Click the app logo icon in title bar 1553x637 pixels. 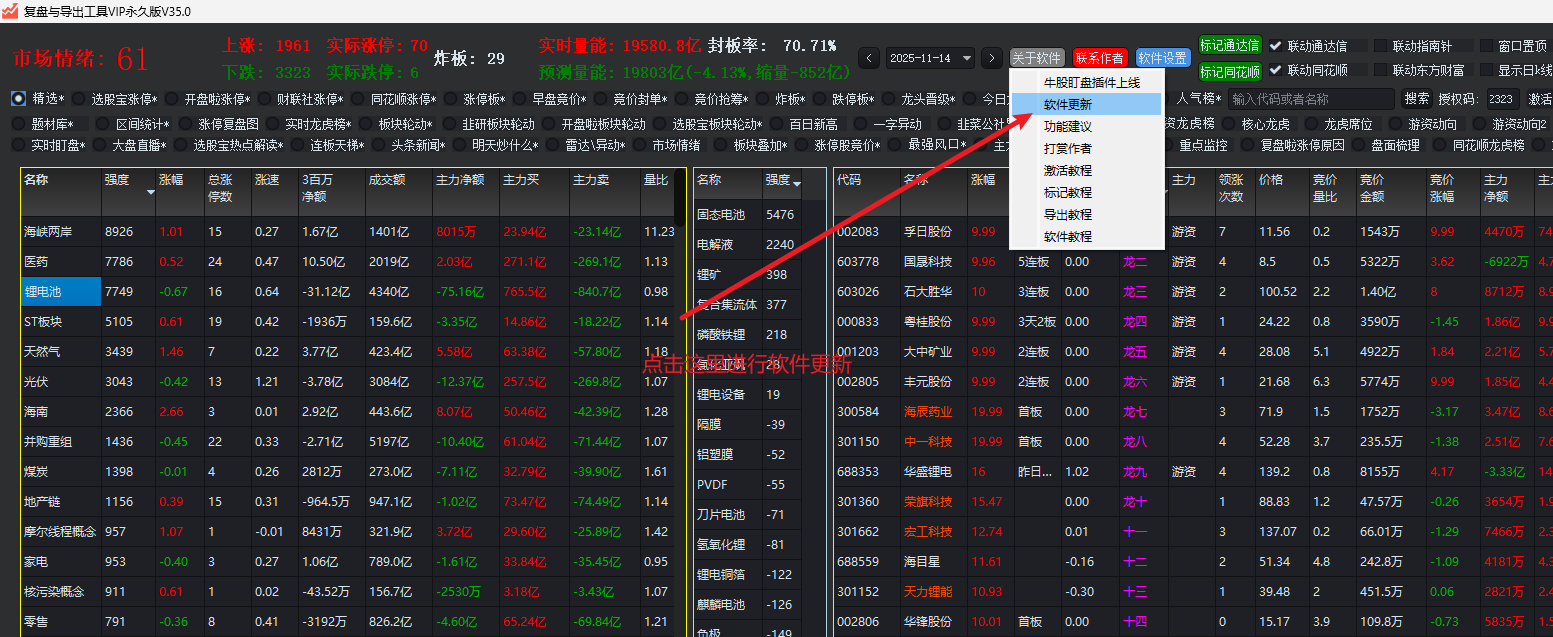click(11, 11)
